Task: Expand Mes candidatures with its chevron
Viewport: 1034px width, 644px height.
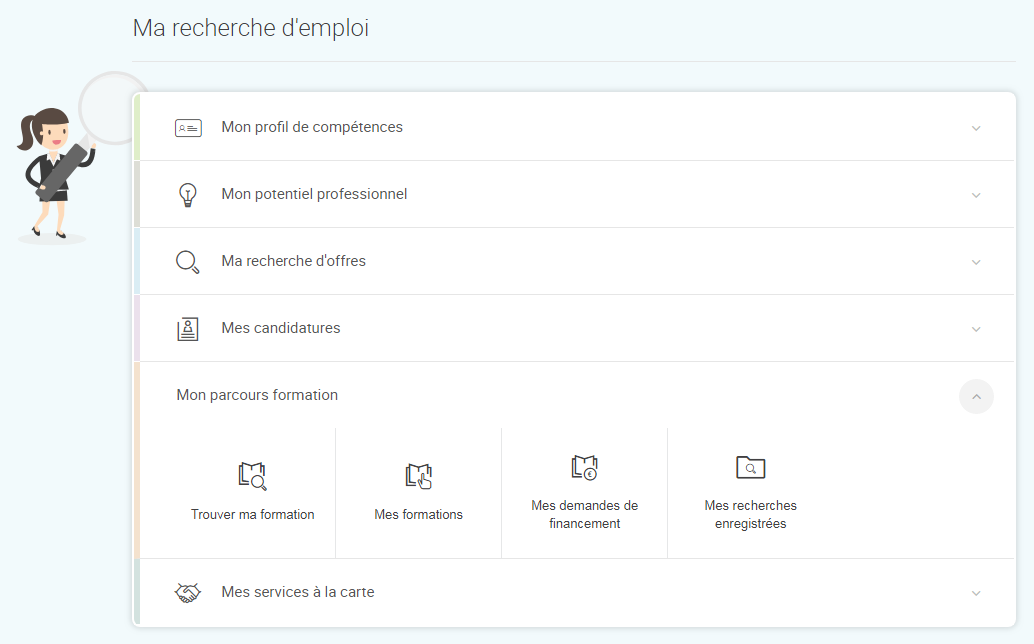Action: pos(976,329)
